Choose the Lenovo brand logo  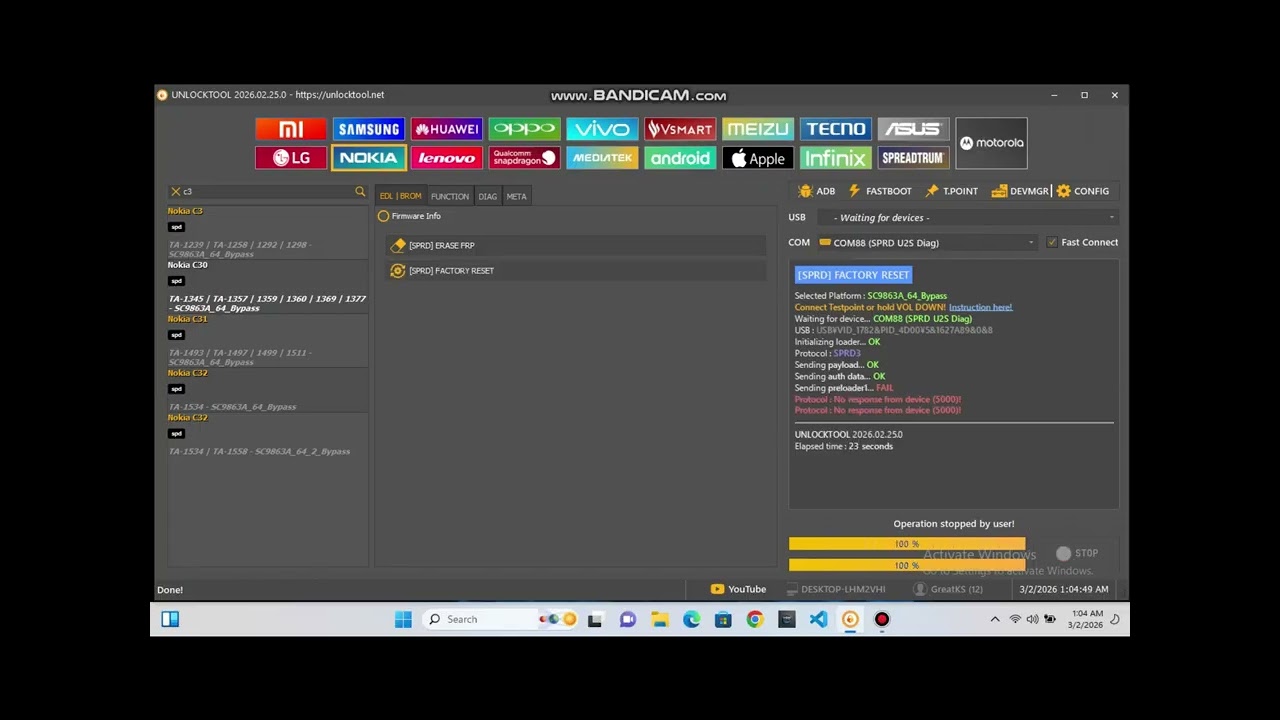point(447,158)
